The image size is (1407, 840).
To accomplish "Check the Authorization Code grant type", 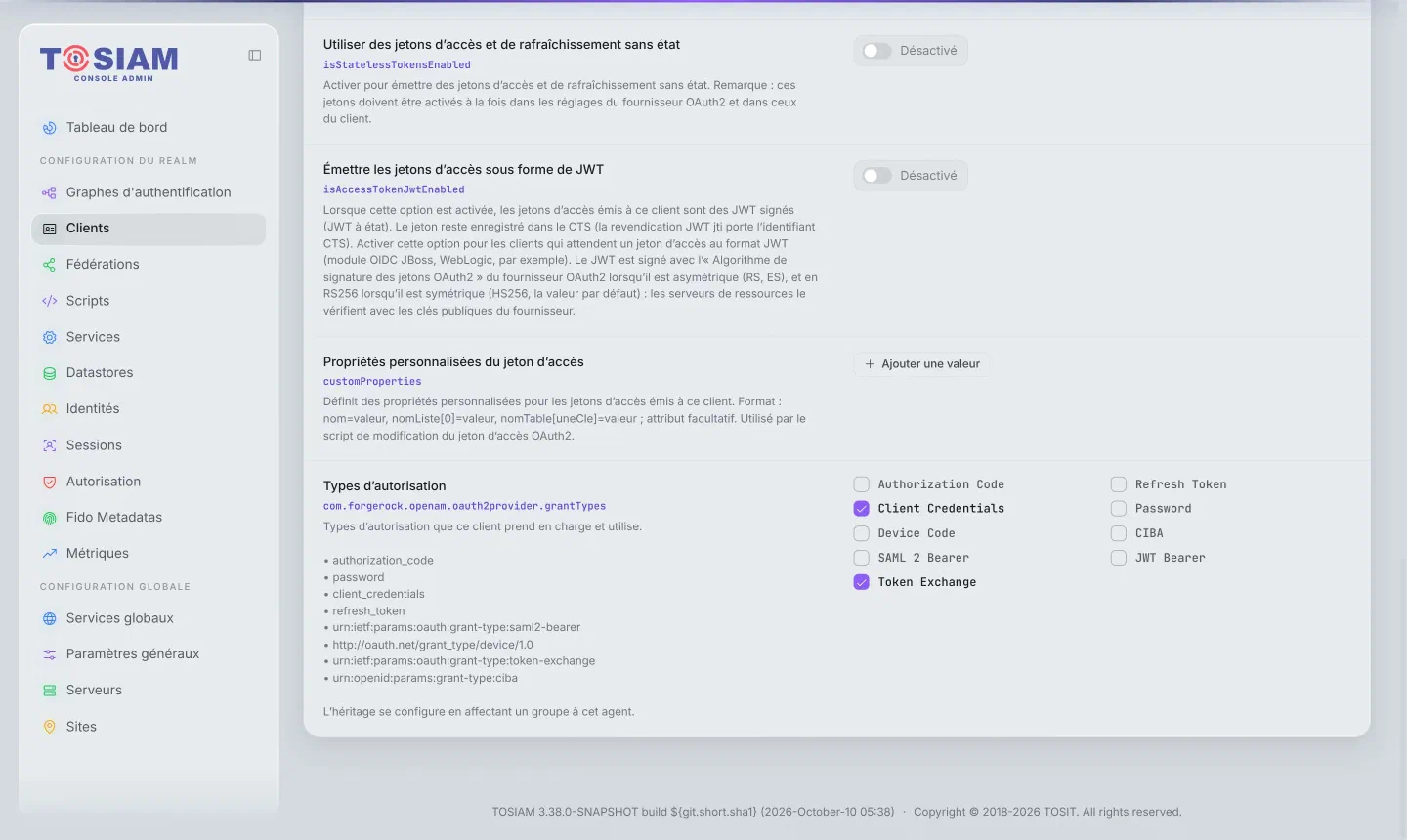I will (x=861, y=484).
